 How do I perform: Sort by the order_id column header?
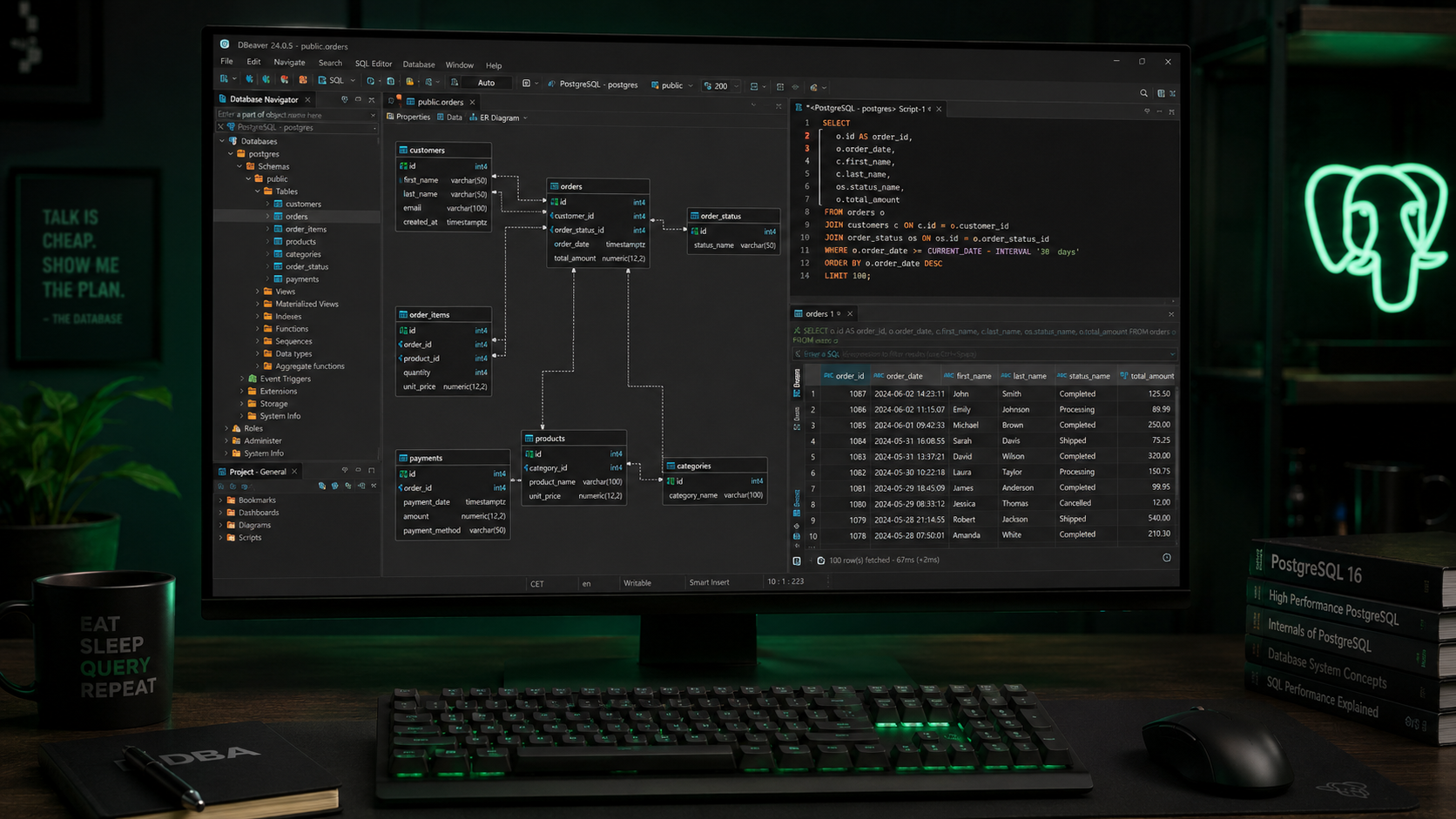(x=845, y=376)
